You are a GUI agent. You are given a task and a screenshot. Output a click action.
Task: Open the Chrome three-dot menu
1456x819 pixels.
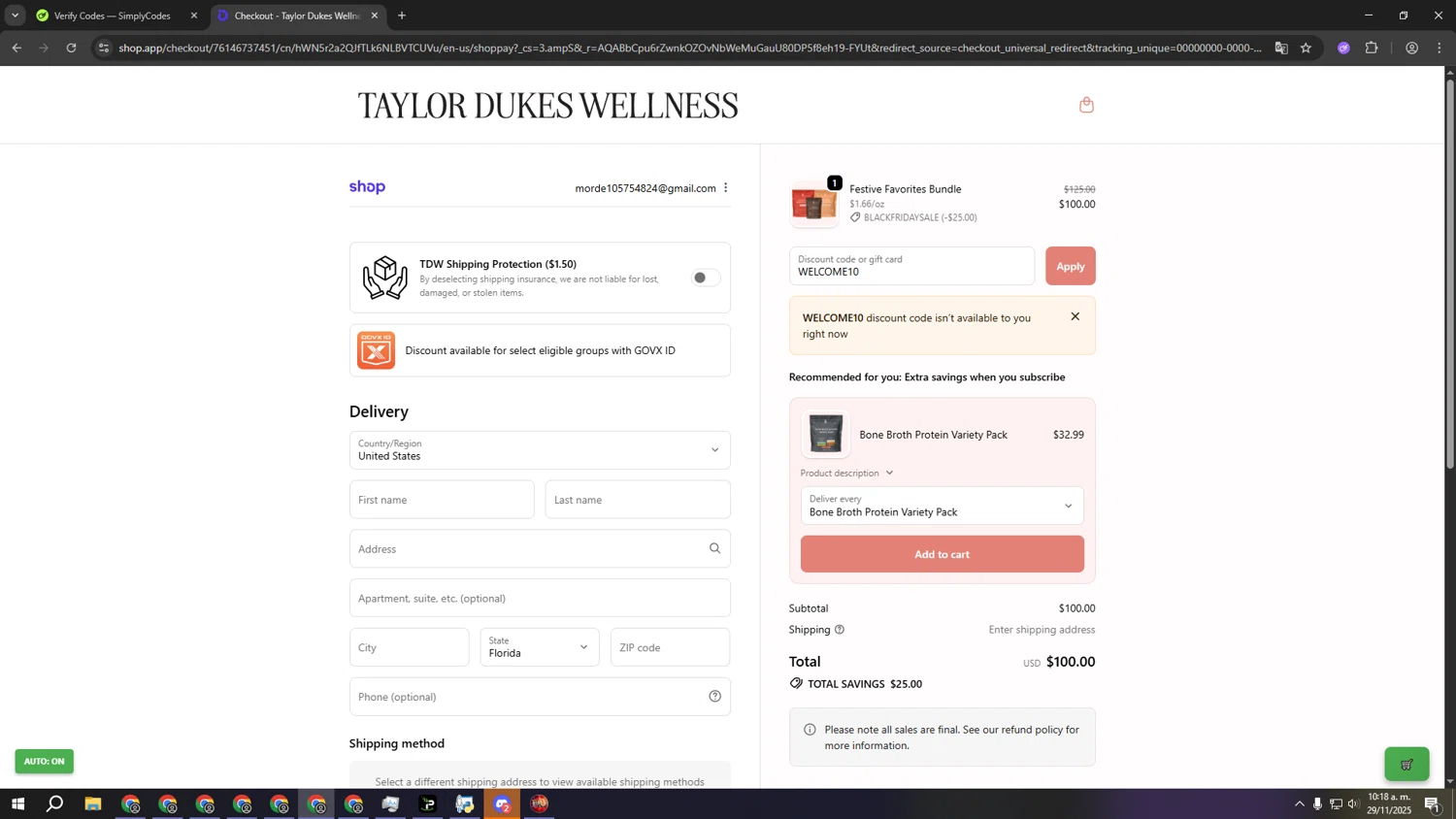(1440, 48)
